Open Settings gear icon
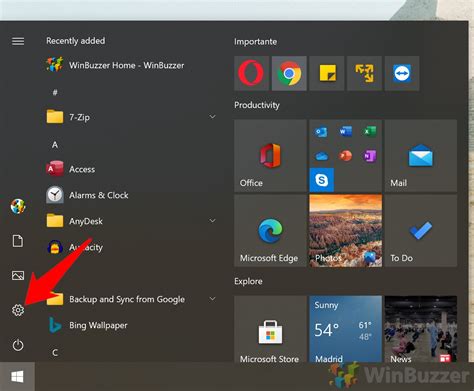 point(18,310)
